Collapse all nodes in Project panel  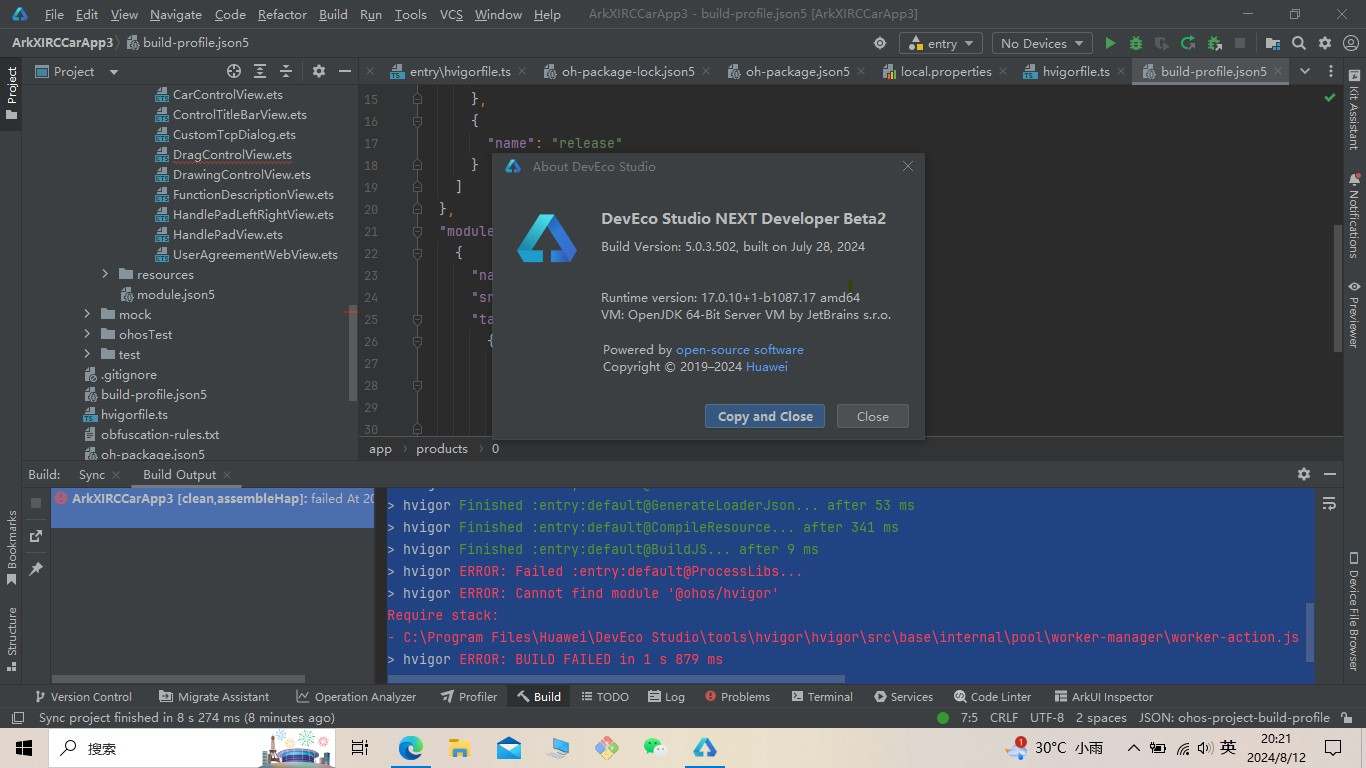tap(286, 71)
